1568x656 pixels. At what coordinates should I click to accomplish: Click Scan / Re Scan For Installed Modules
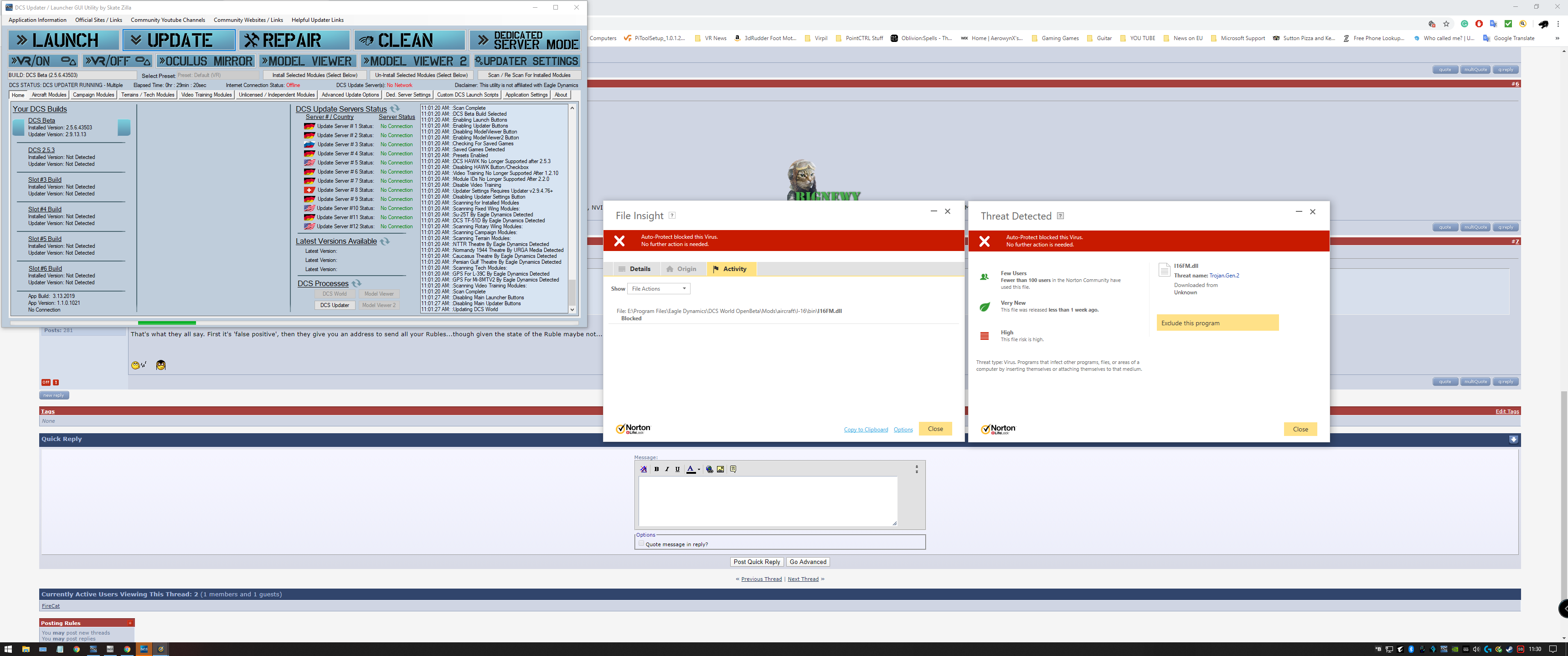coord(529,76)
